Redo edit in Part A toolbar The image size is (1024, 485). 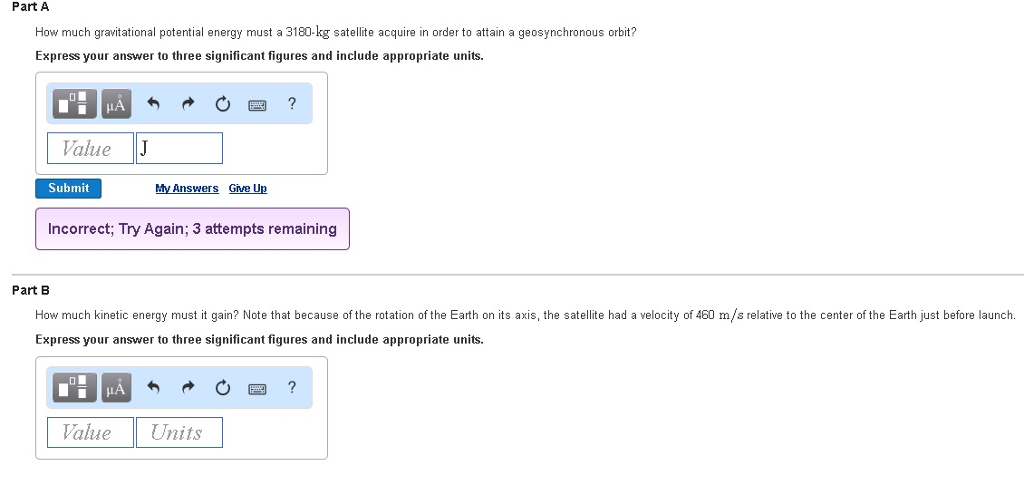[188, 104]
